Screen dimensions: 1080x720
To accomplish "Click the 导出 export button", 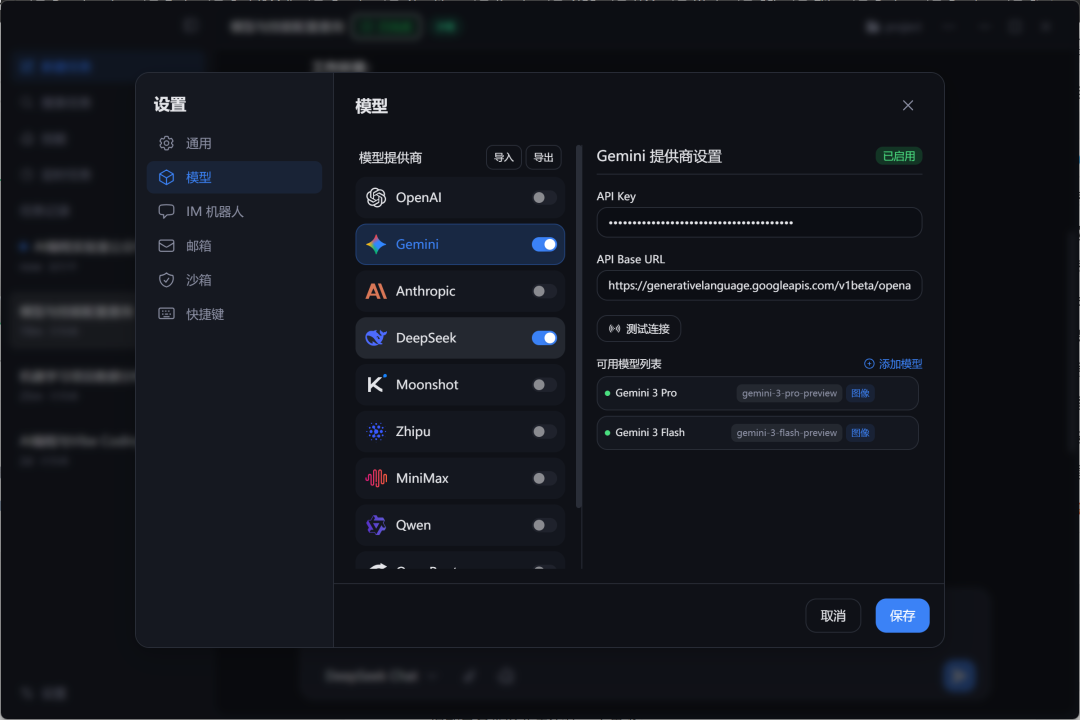I will (543, 157).
